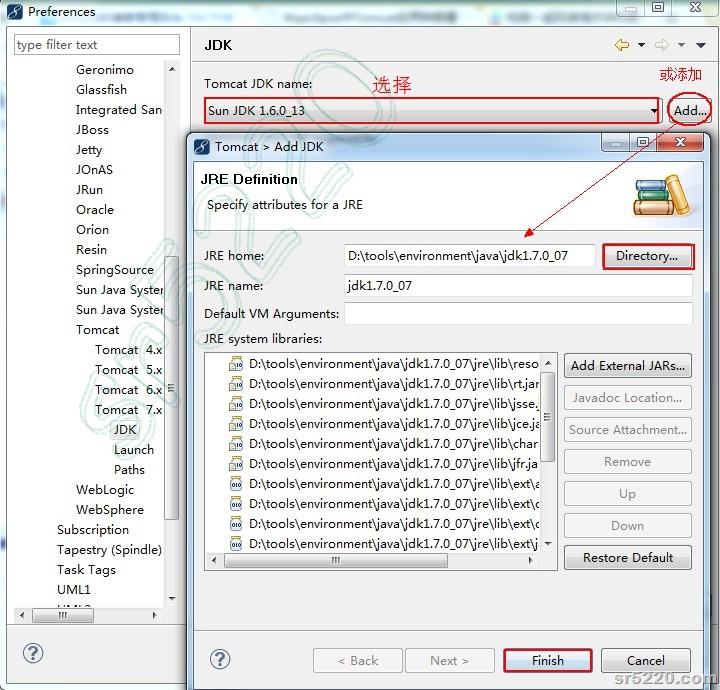Viewport: 720px width, 690px height.
Task: Click the Finish button
Action: click(x=547, y=661)
